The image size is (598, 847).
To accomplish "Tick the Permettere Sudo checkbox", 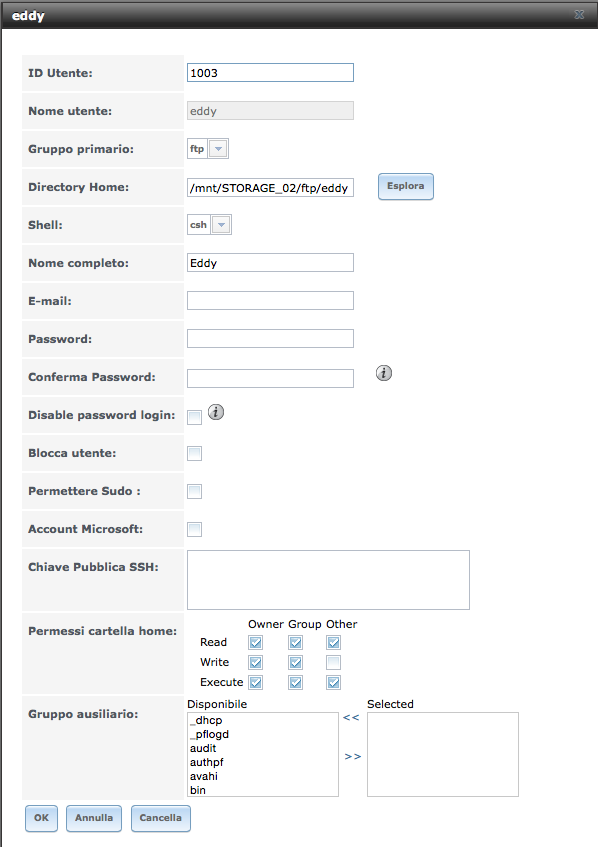I will pyautogui.click(x=194, y=492).
